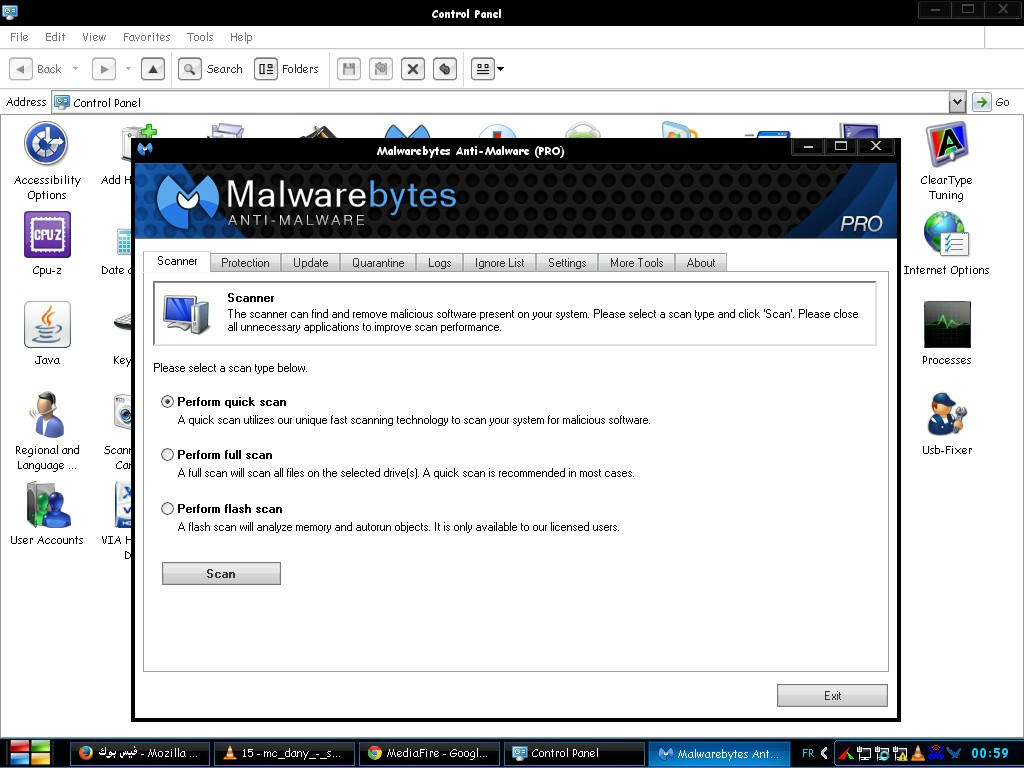Open the Favorites menu
The image size is (1024, 768).
(x=146, y=37)
